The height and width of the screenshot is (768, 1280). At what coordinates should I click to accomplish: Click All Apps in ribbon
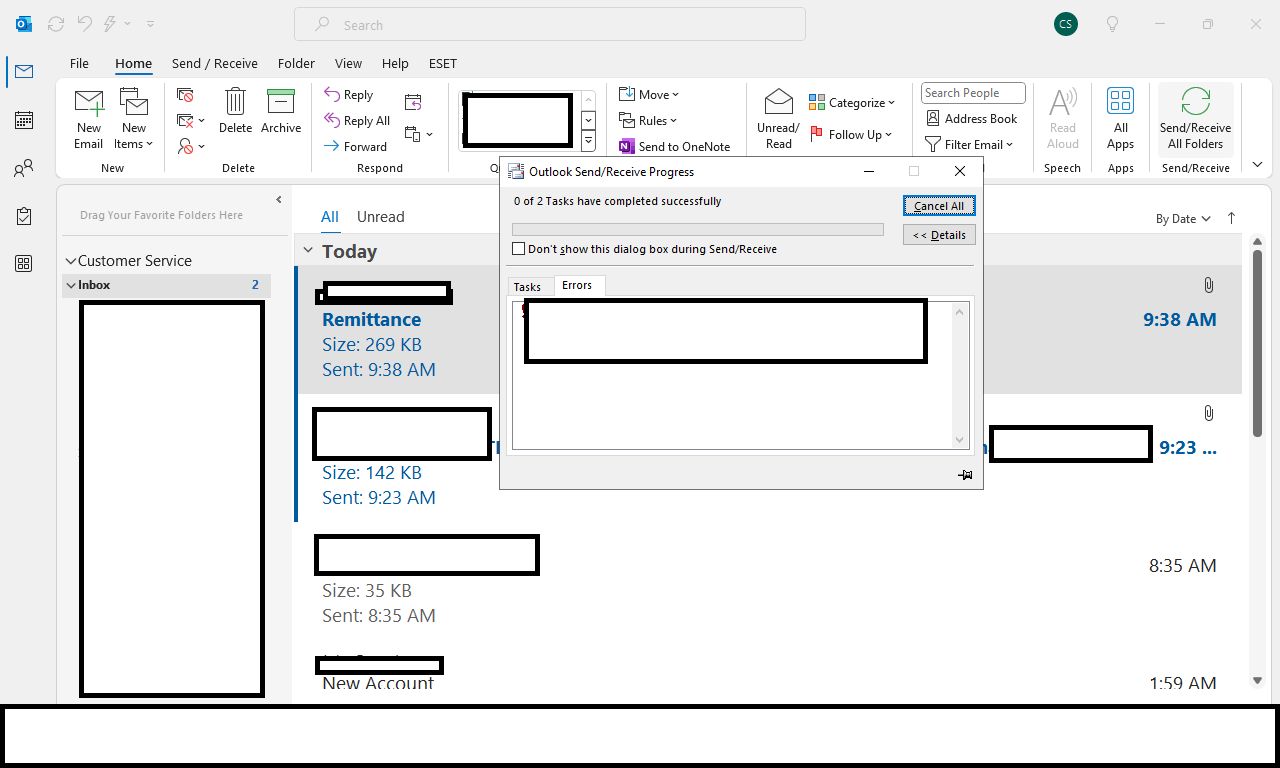click(1121, 118)
